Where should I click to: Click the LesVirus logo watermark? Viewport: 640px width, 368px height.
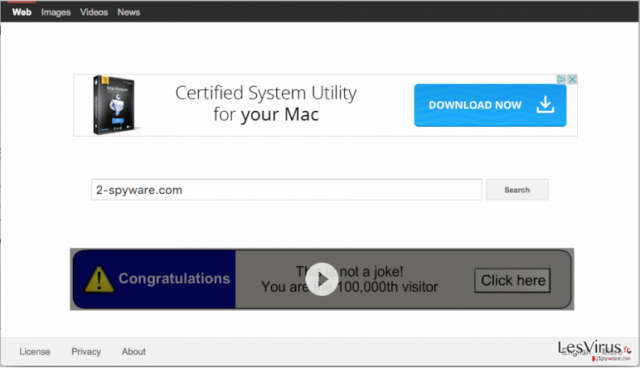tap(594, 350)
